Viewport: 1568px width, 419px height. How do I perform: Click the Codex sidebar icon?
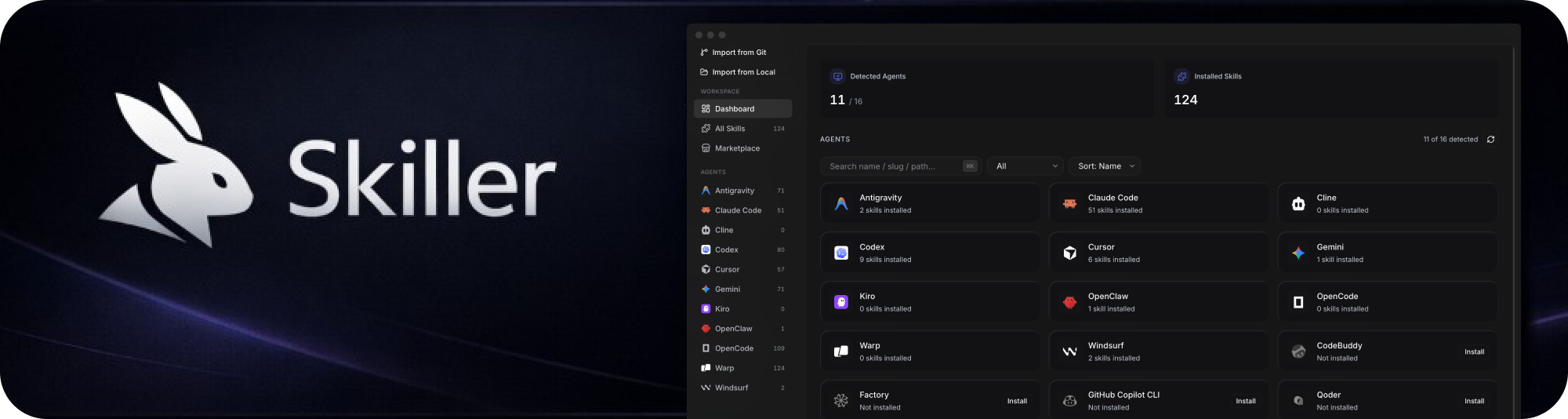(x=706, y=250)
